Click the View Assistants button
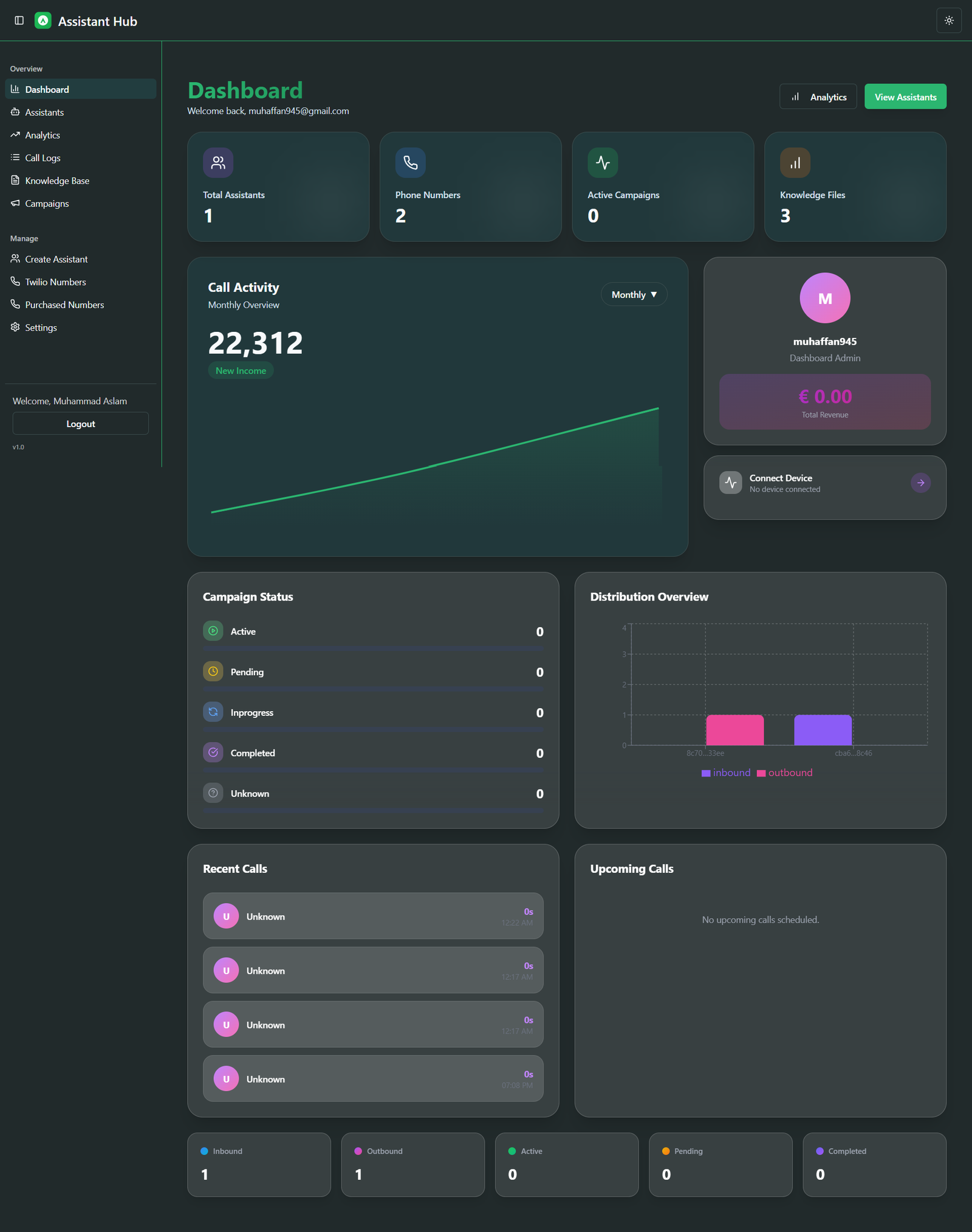This screenshot has width=972, height=1232. 905,97
